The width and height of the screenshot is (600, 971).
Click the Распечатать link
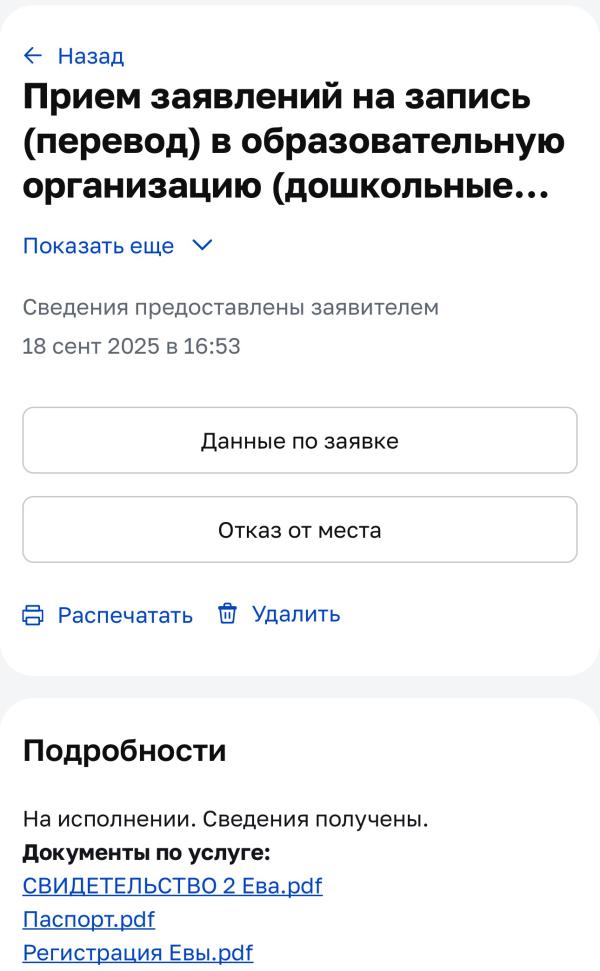click(125, 615)
